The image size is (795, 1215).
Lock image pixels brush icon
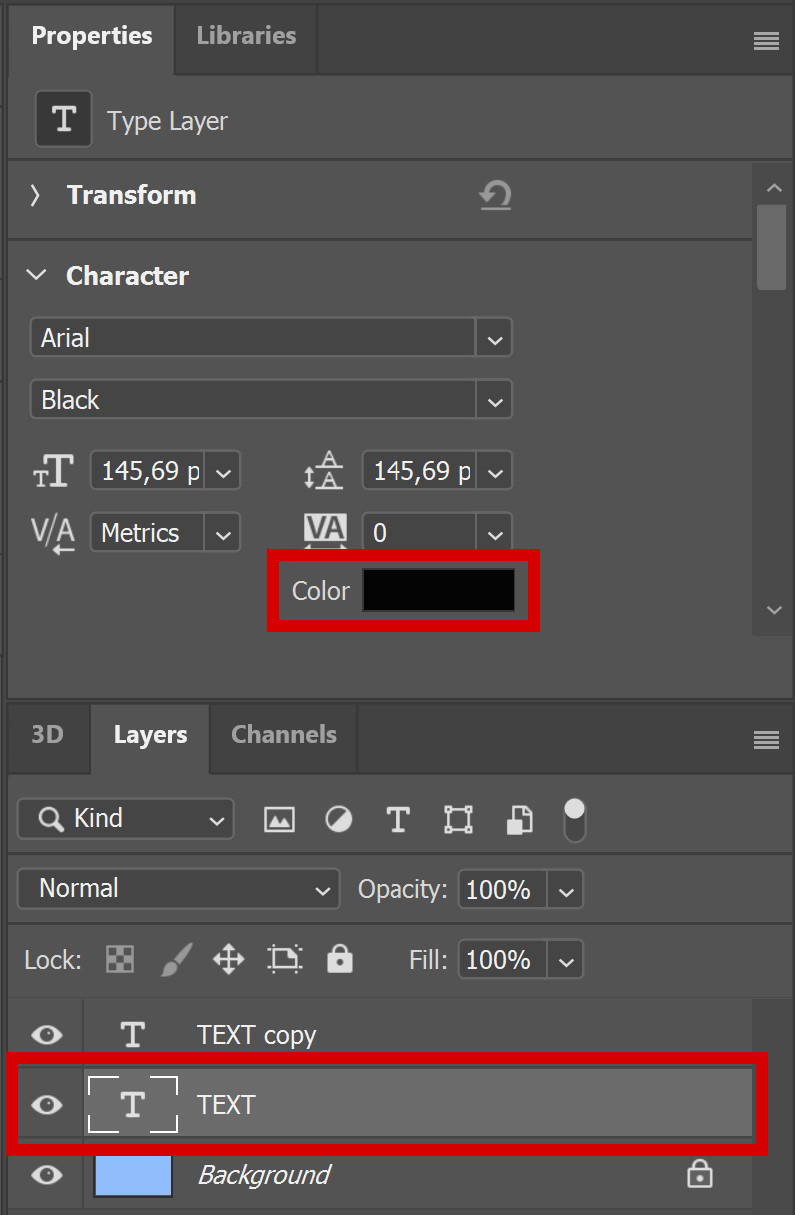pos(176,960)
